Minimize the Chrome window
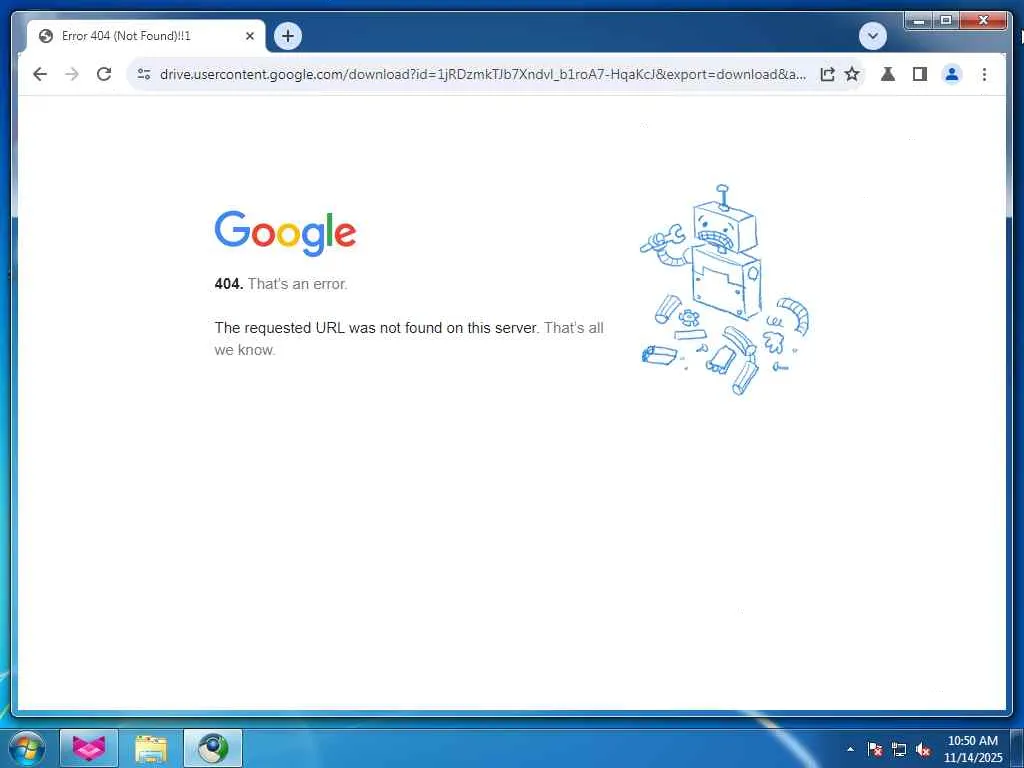Screen dimensions: 1024x768 coord(919,21)
